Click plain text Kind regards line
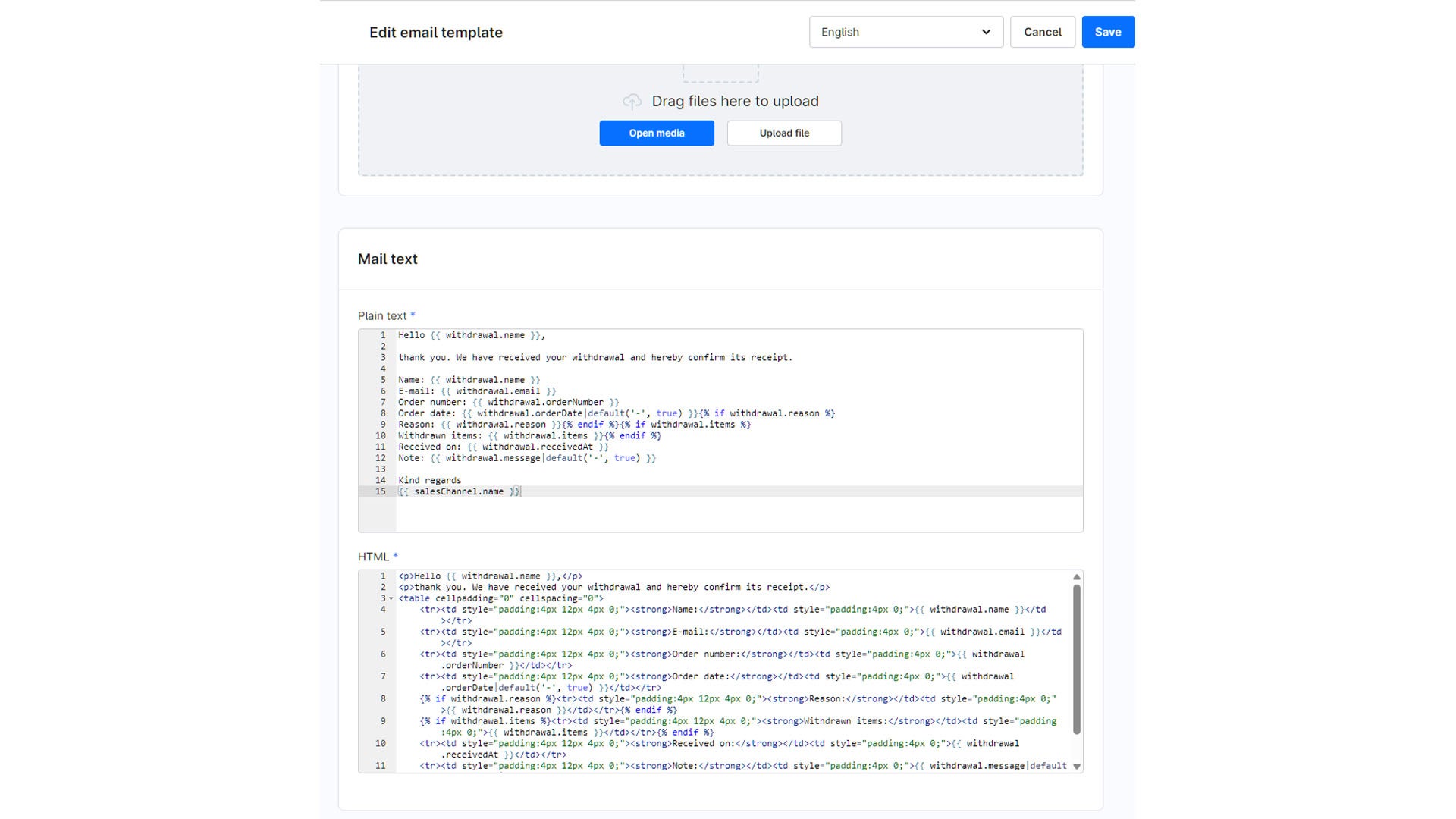 [x=430, y=480]
